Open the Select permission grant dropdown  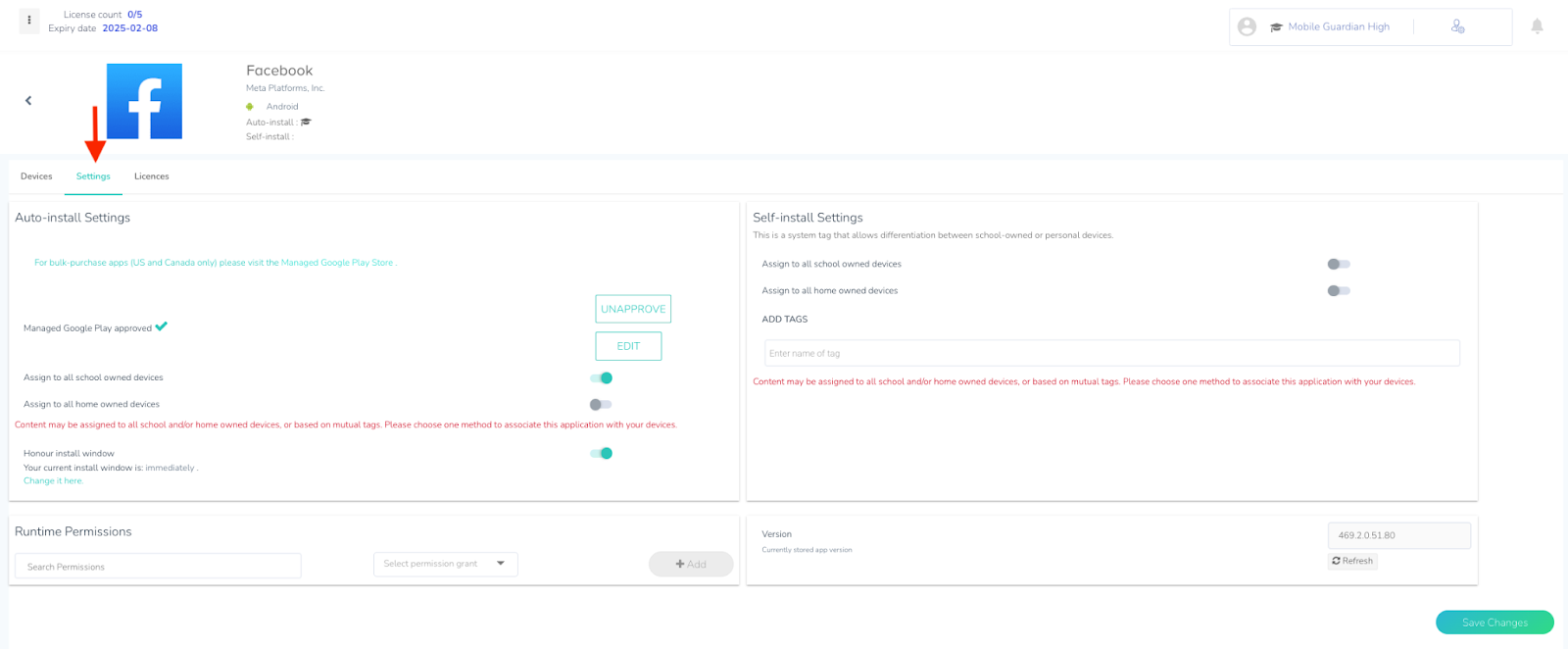(445, 564)
